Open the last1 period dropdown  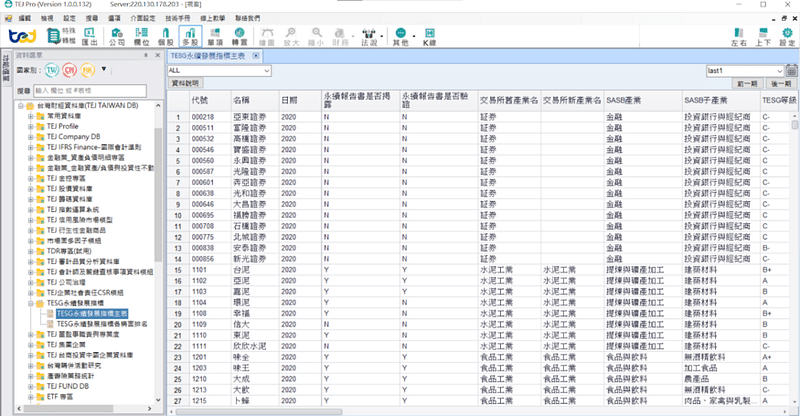coord(745,71)
